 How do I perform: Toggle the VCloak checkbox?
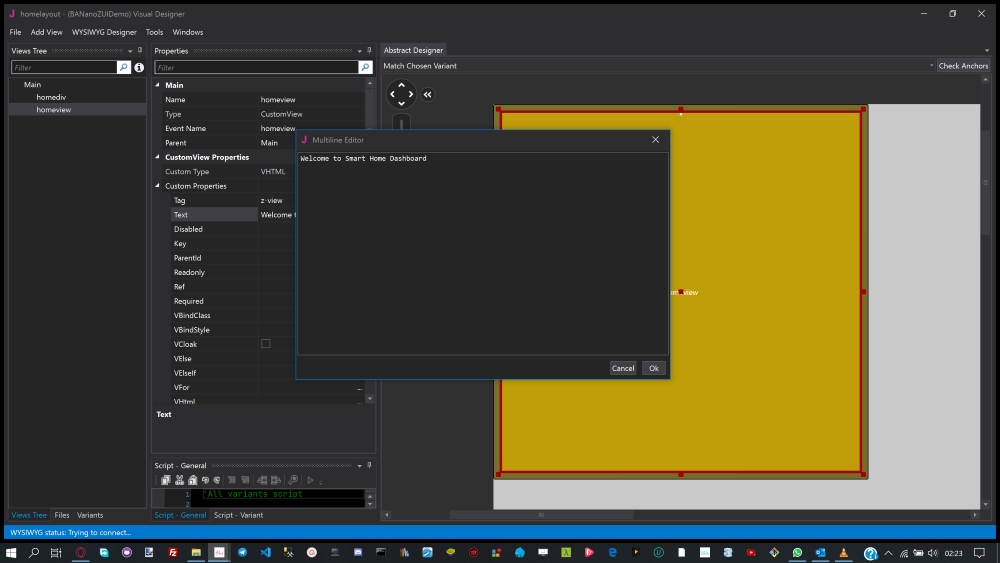coord(266,344)
